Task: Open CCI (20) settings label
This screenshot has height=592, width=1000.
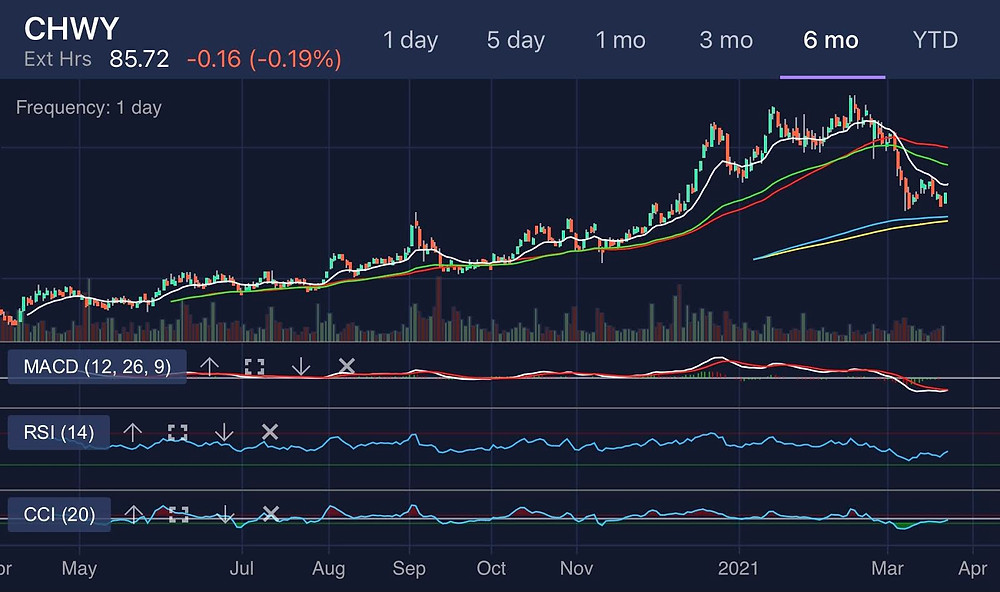Action: [x=59, y=514]
